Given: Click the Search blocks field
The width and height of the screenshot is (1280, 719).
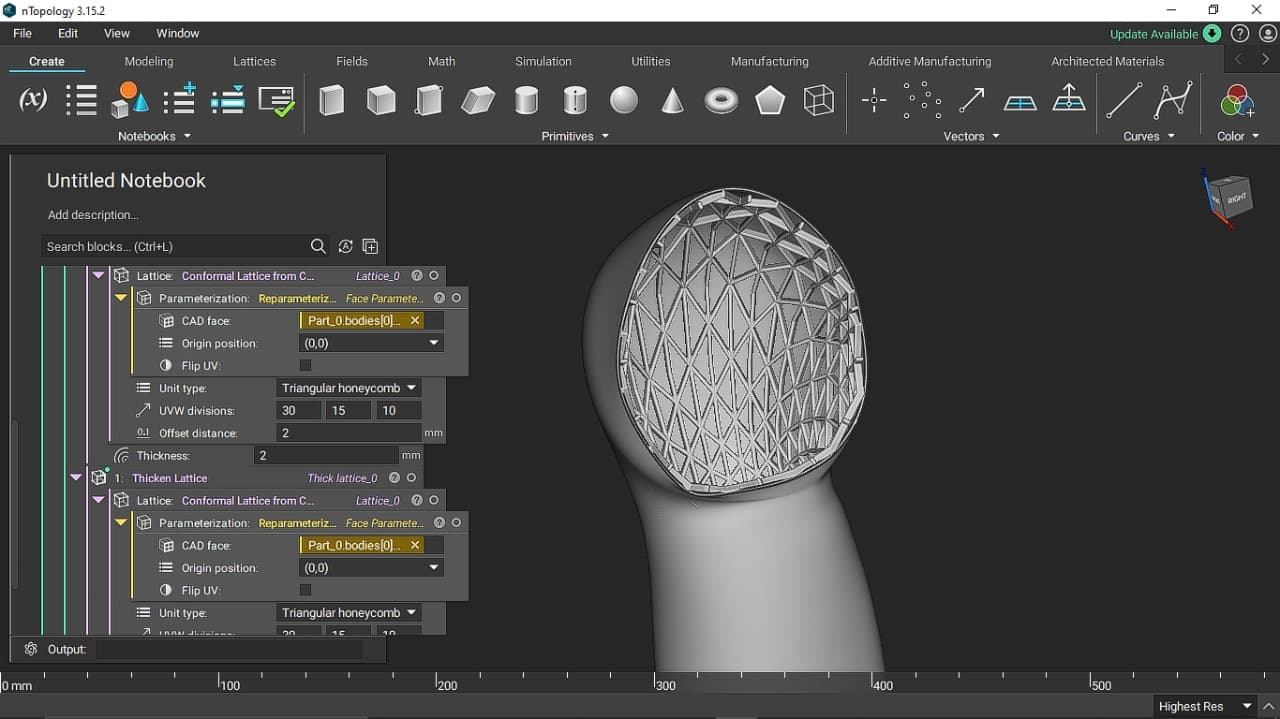Looking at the screenshot, I should coord(175,246).
